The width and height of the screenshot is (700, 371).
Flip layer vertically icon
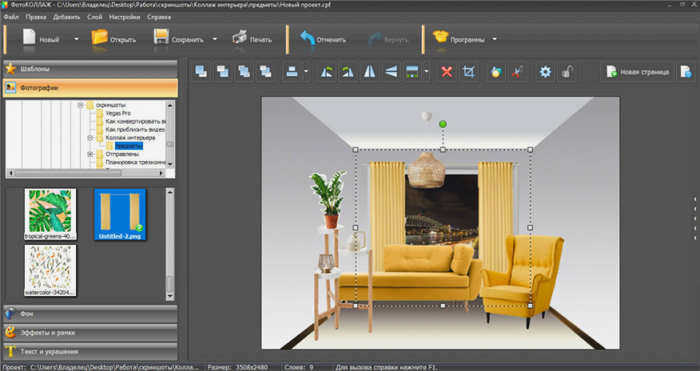(391, 71)
